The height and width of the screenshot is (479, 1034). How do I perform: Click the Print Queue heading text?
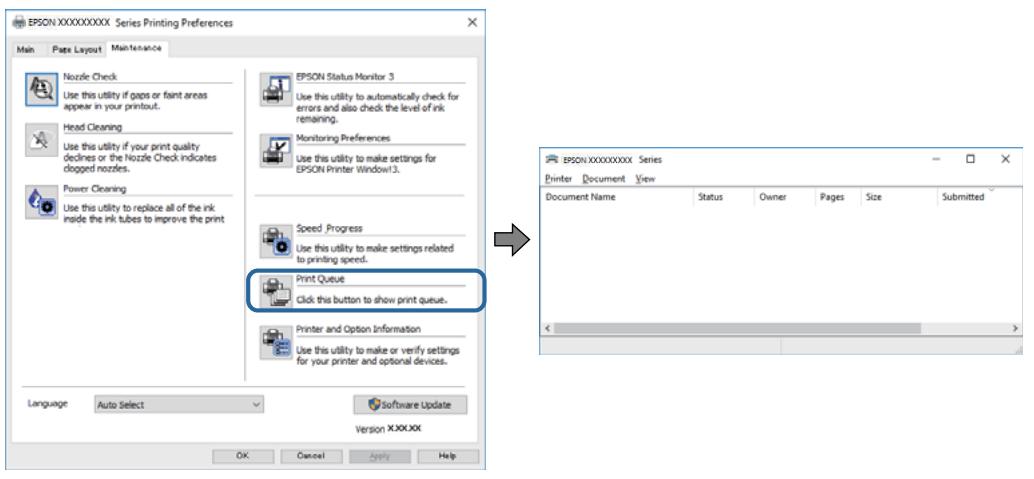320,279
